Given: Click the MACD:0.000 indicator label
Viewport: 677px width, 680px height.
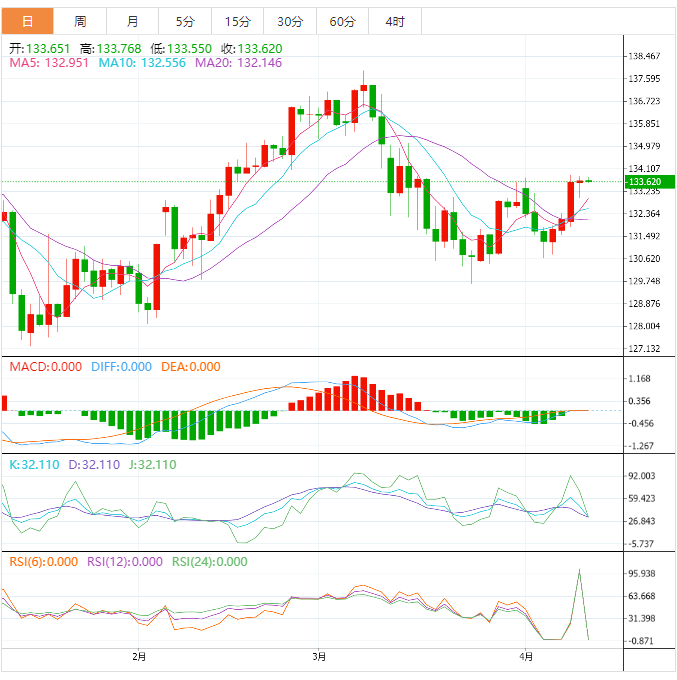Looking at the screenshot, I should coord(46,367).
